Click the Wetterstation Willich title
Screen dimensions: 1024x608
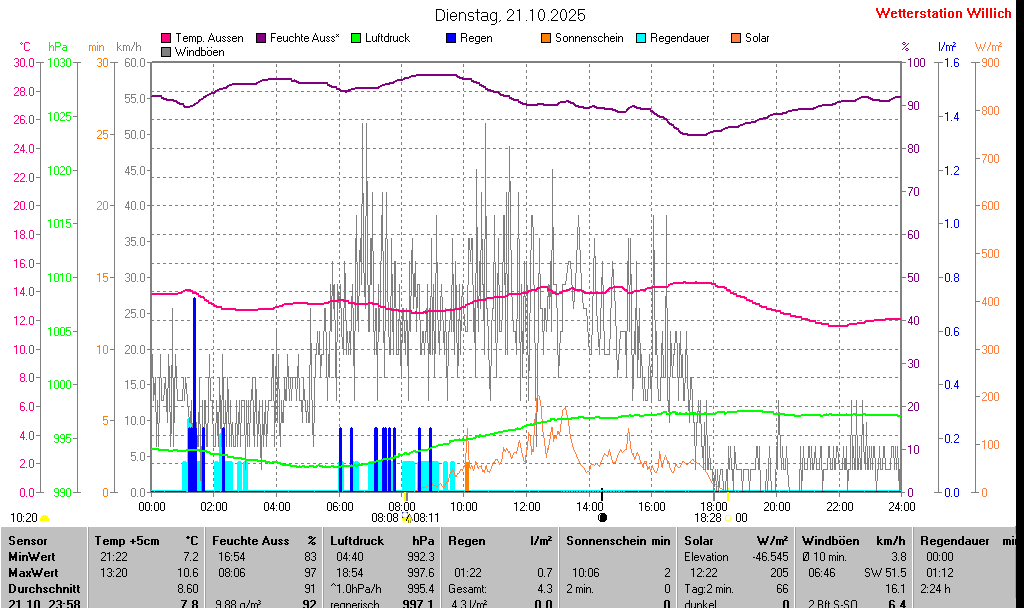943,13
